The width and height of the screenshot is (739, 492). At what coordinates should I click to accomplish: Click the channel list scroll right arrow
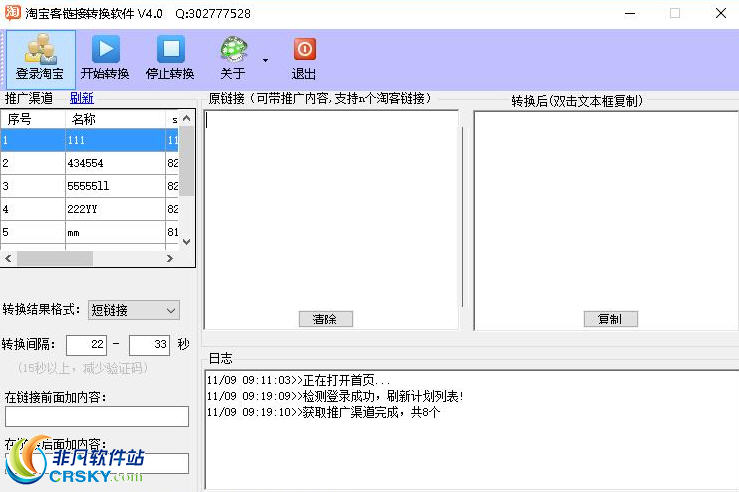170,258
